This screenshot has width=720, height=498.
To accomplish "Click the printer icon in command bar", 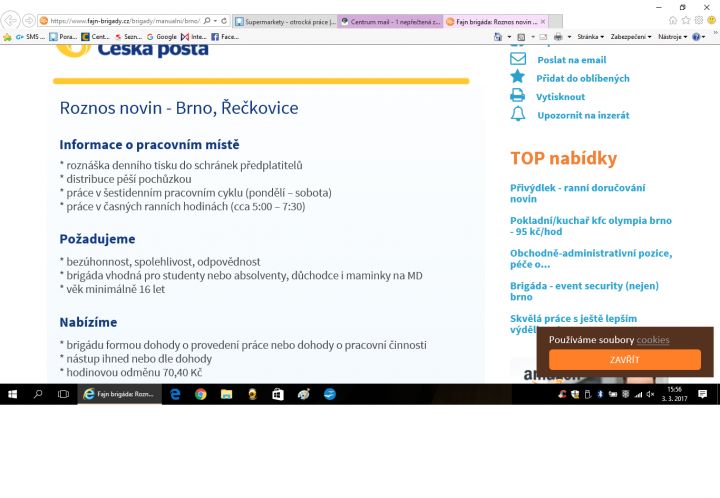I will coord(558,37).
